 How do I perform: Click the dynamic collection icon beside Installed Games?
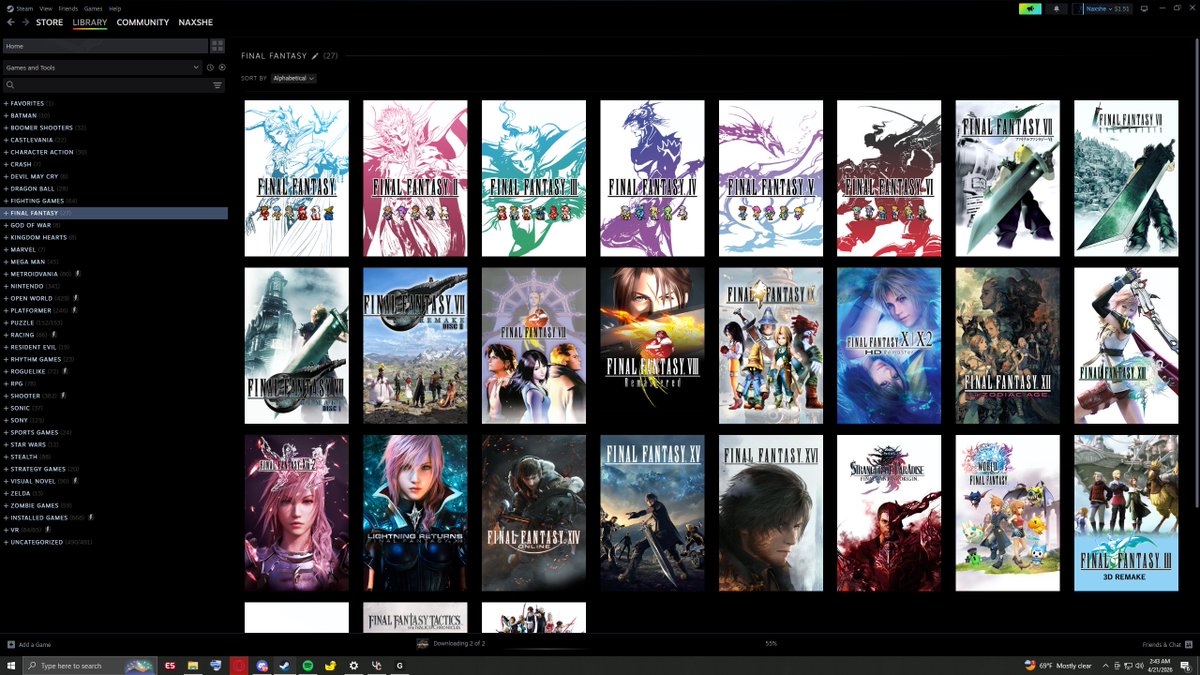click(91, 517)
